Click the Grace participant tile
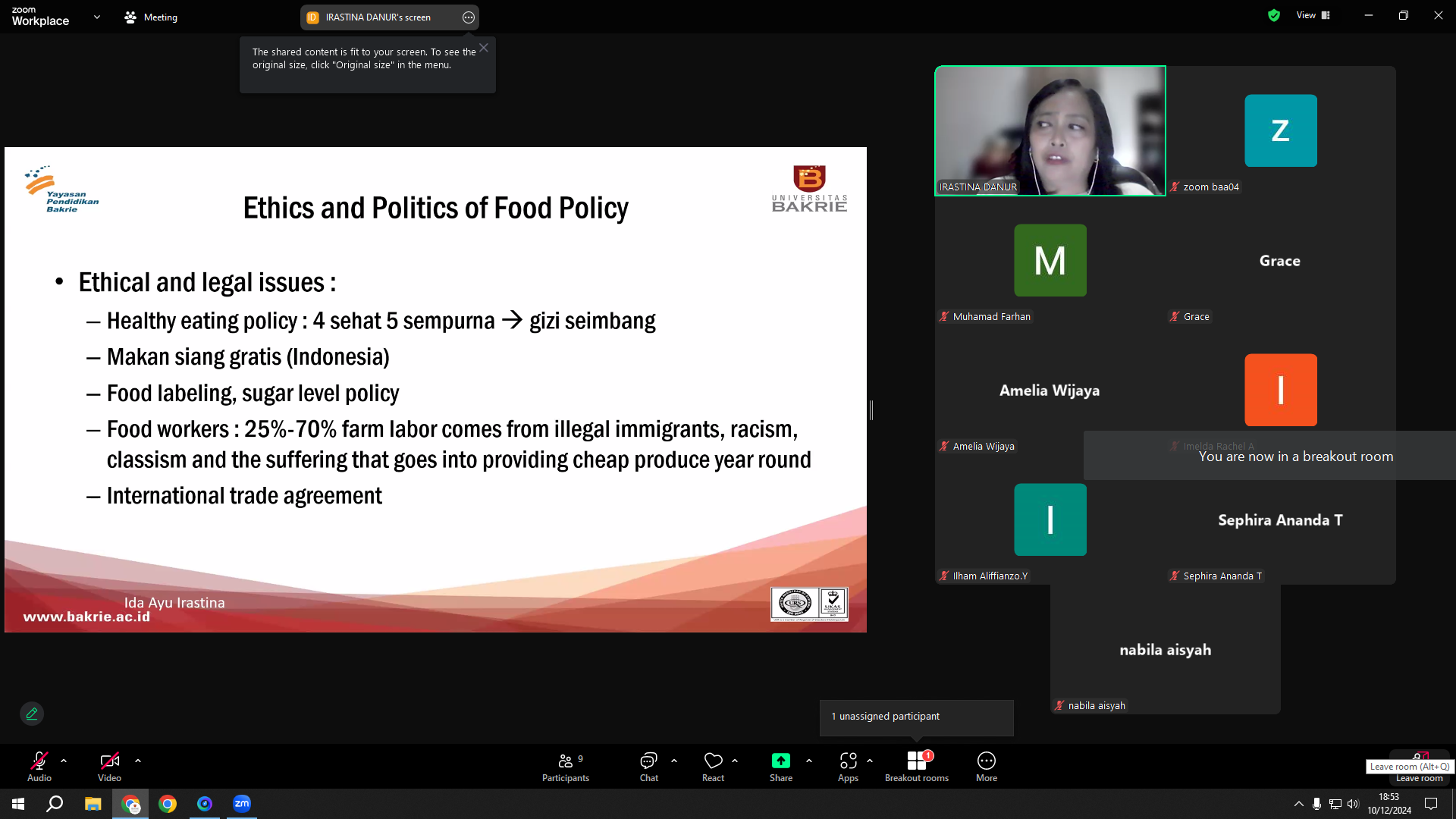This screenshot has height=819, width=1456. [x=1281, y=260]
